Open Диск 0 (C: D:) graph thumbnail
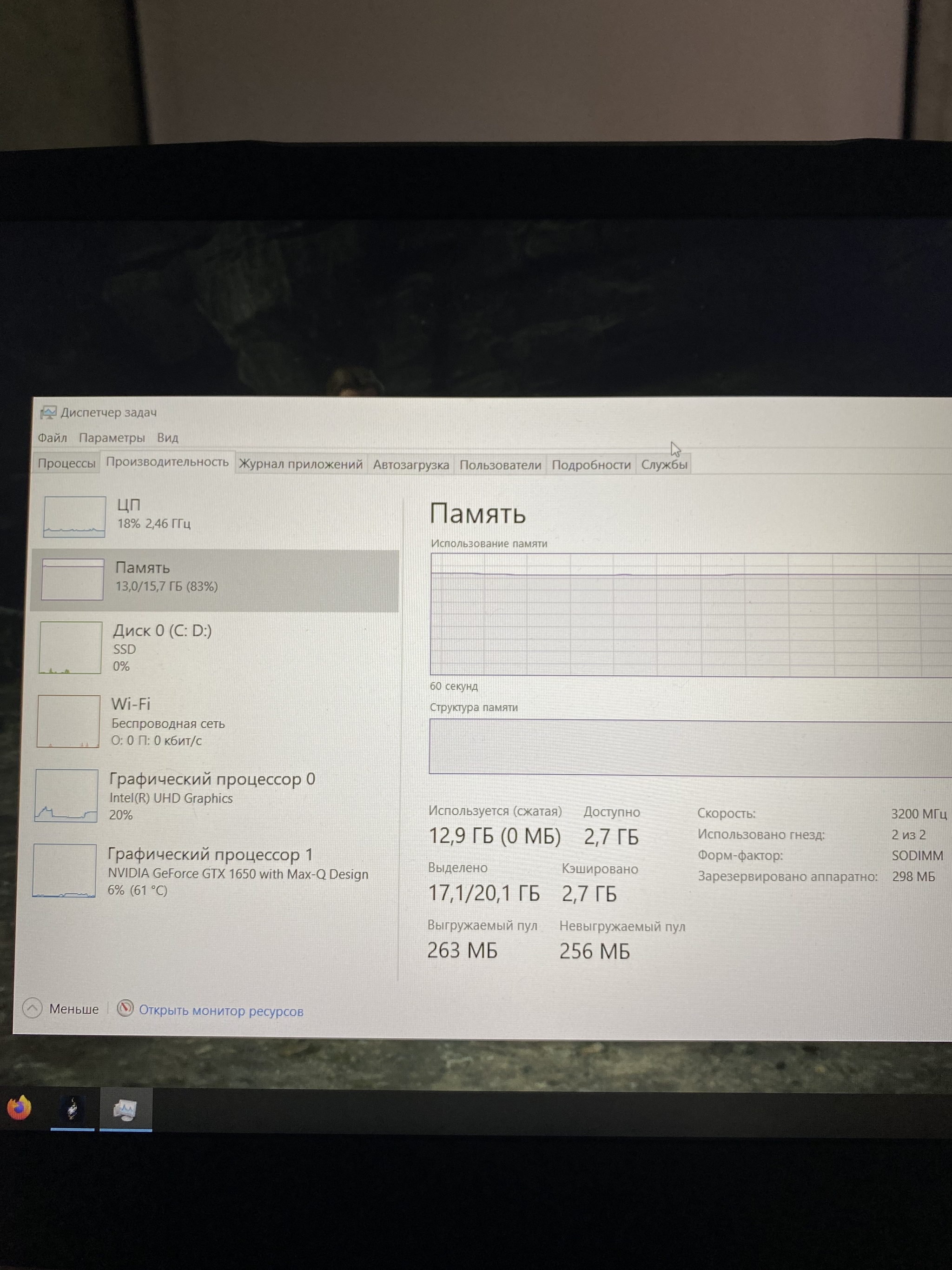Screen dimensions: 952x1270 71,648
